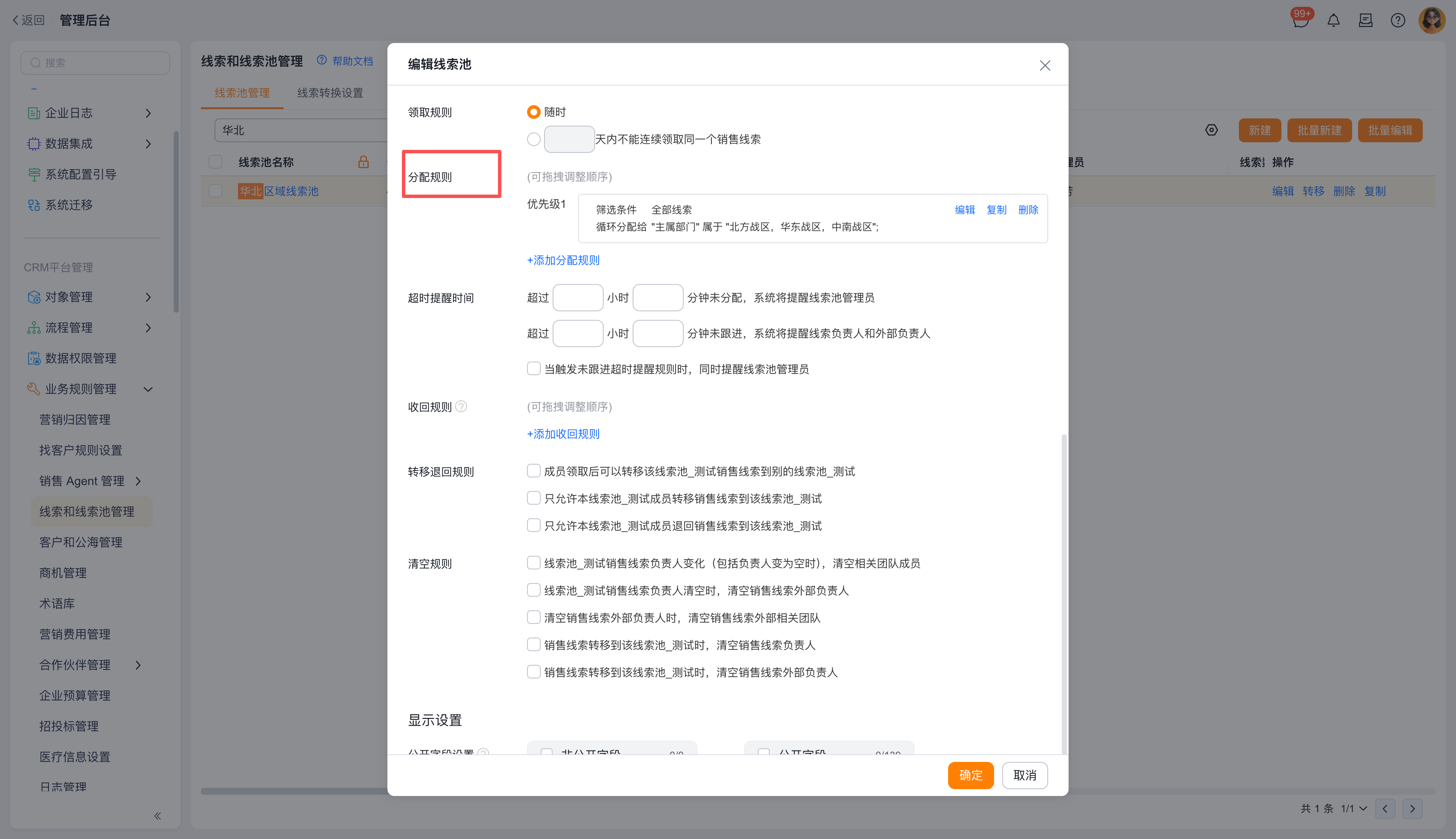Select the 随时 radio option

(x=534, y=112)
